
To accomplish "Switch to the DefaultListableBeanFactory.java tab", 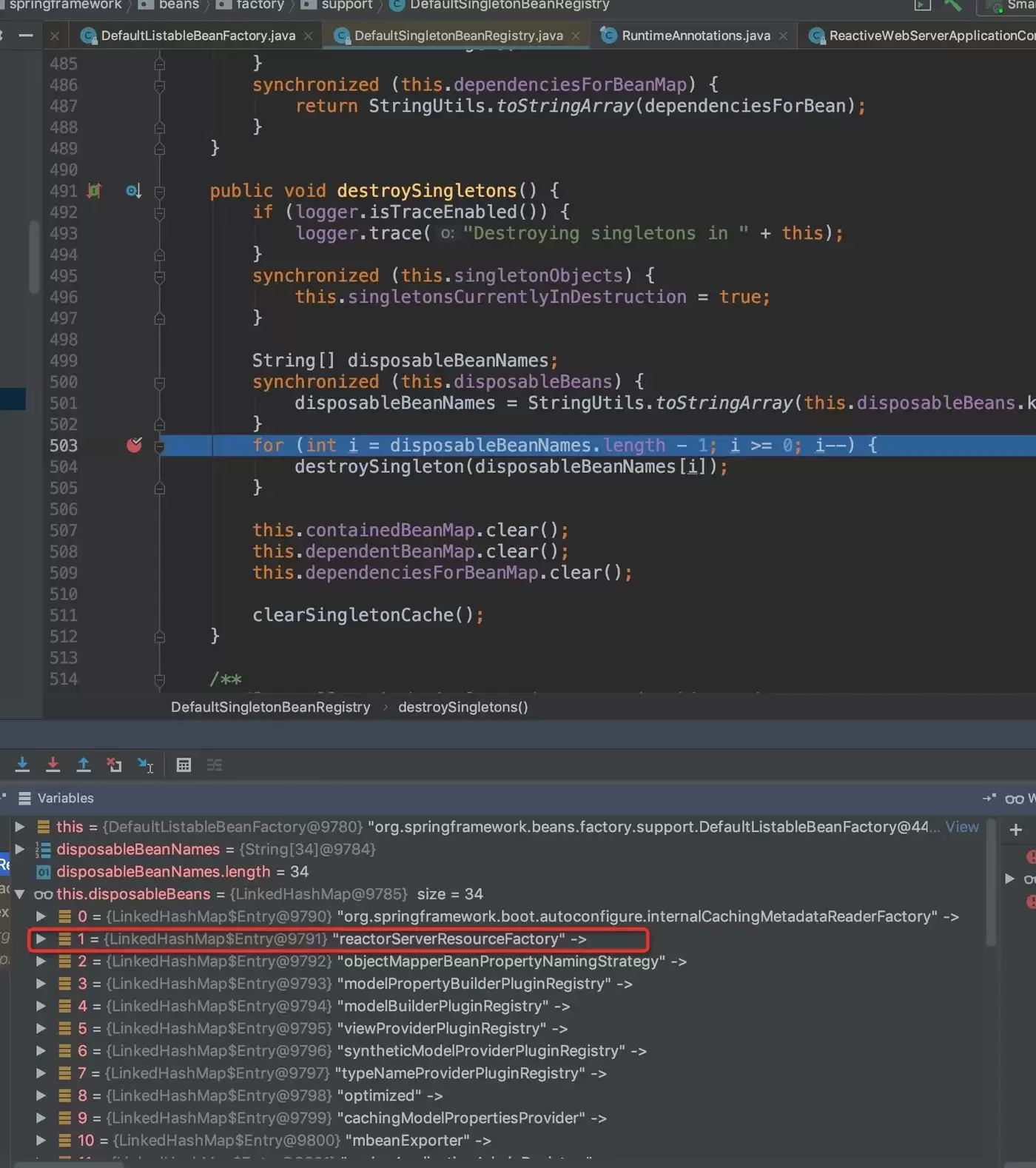I will (198, 36).
